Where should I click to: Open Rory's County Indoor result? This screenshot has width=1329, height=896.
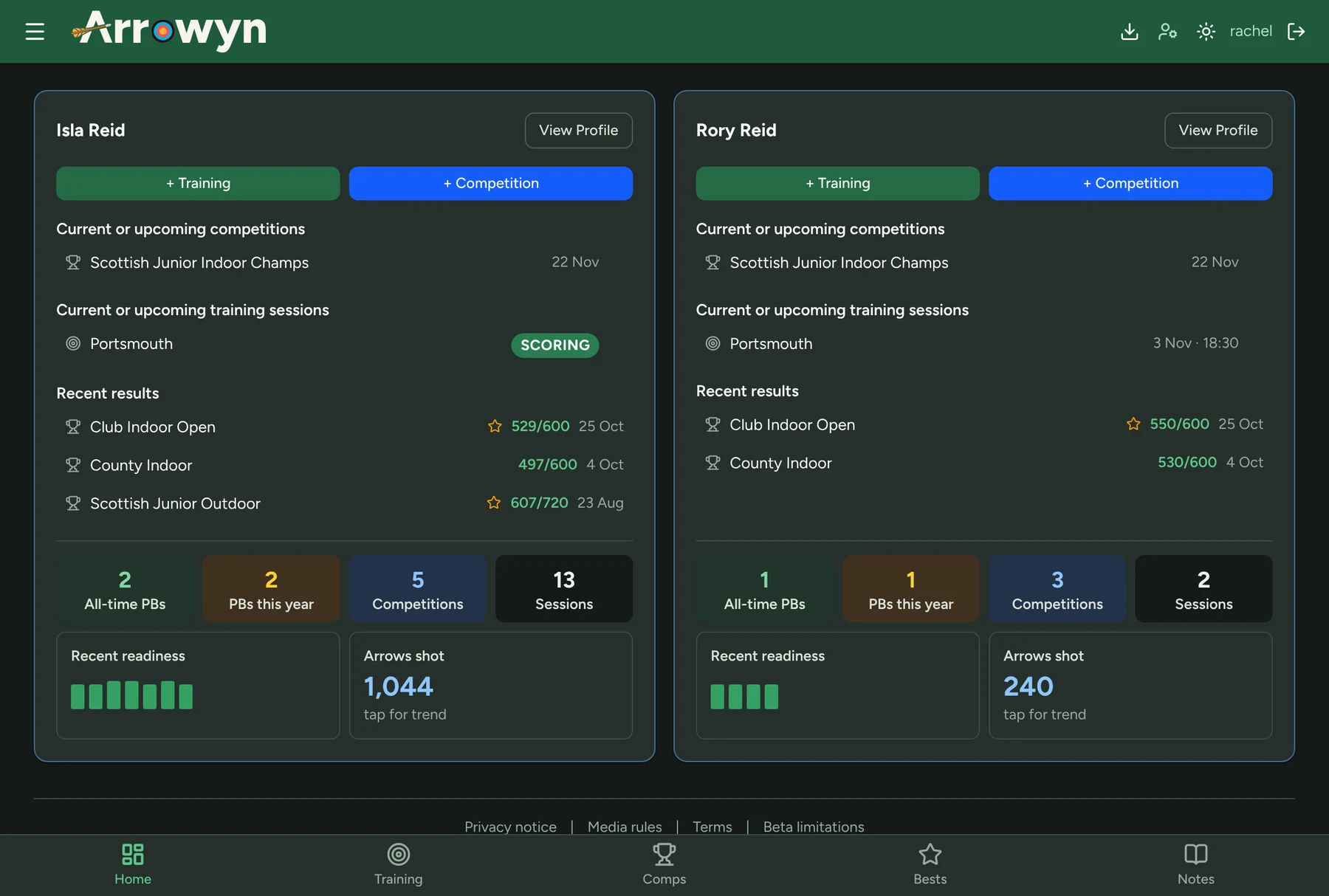tap(983, 463)
